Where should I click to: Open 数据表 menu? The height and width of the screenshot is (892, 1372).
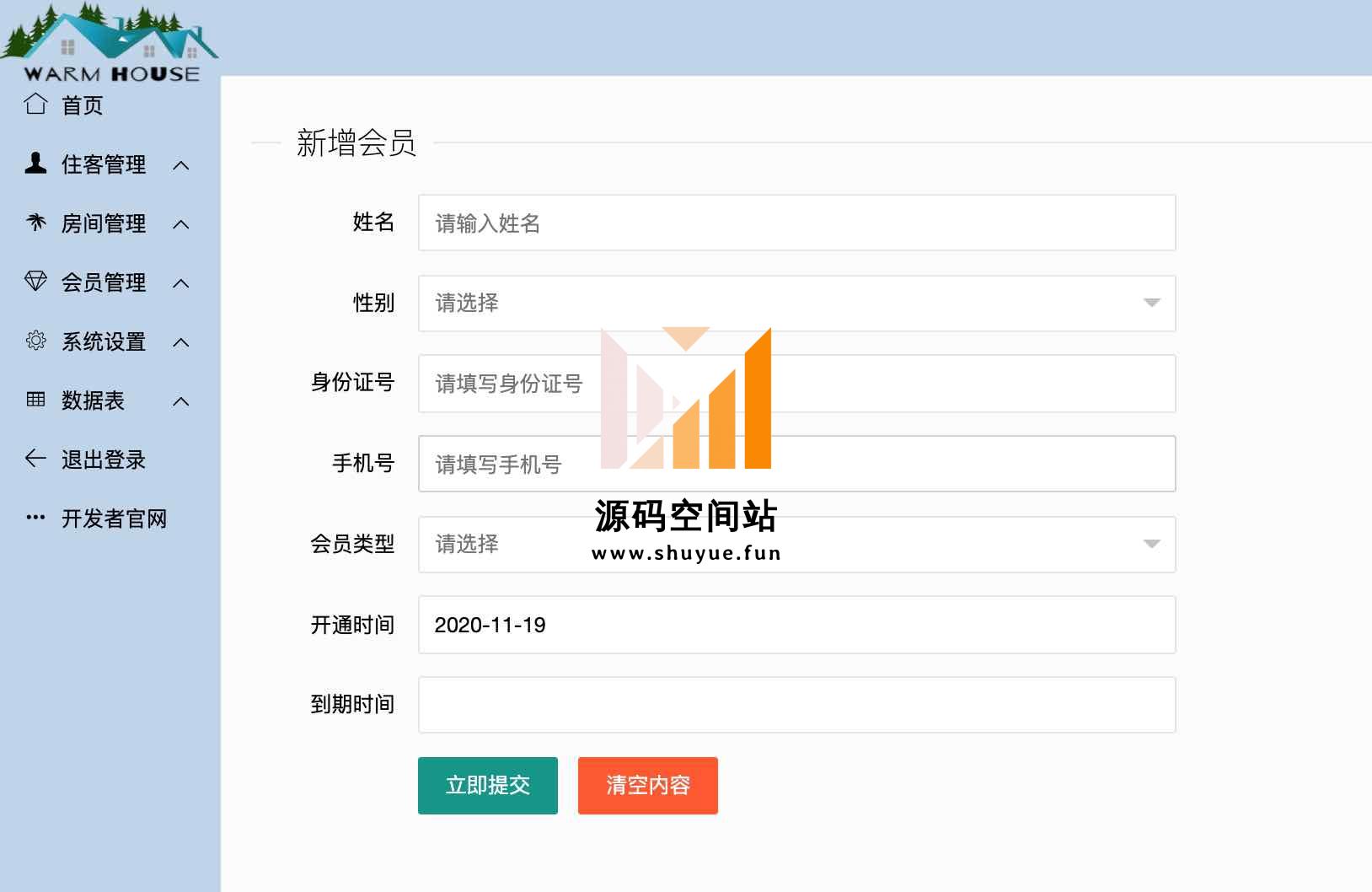93,400
